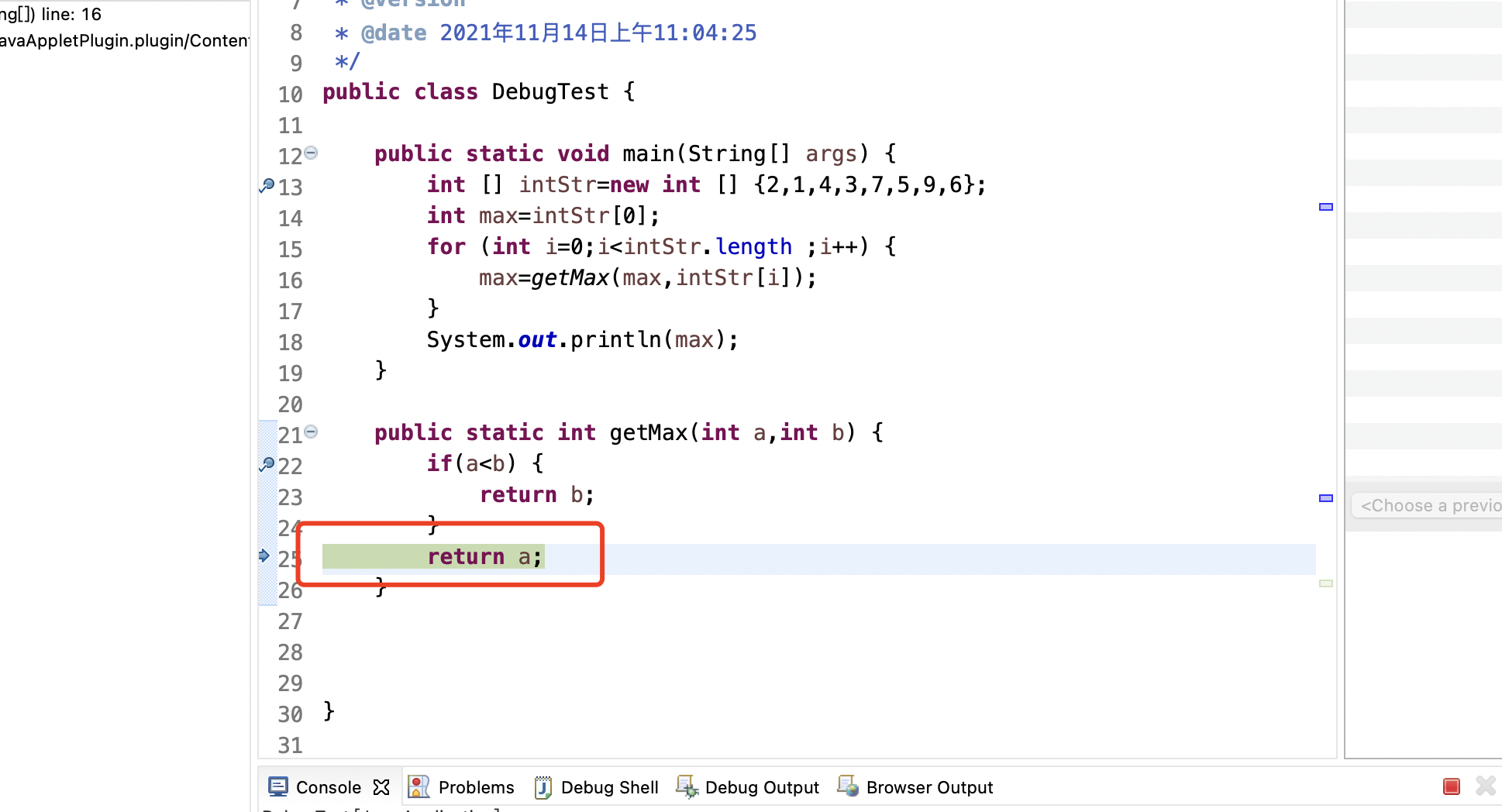Open the "Choose a previous" dropdown
Image resolution: width=1502 pixels, height=812 pixels.
[1429, 505]
